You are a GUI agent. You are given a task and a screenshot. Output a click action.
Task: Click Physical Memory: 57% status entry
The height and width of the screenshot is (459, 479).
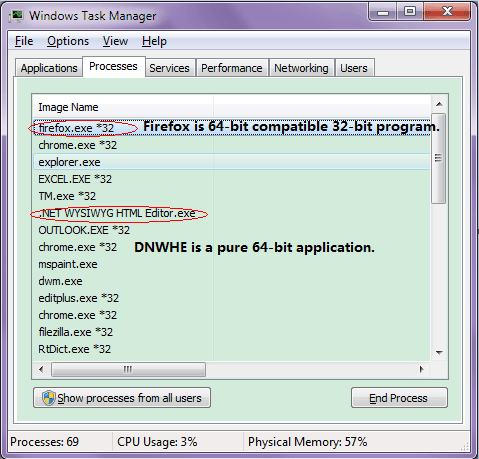click(x=307, y=442)
